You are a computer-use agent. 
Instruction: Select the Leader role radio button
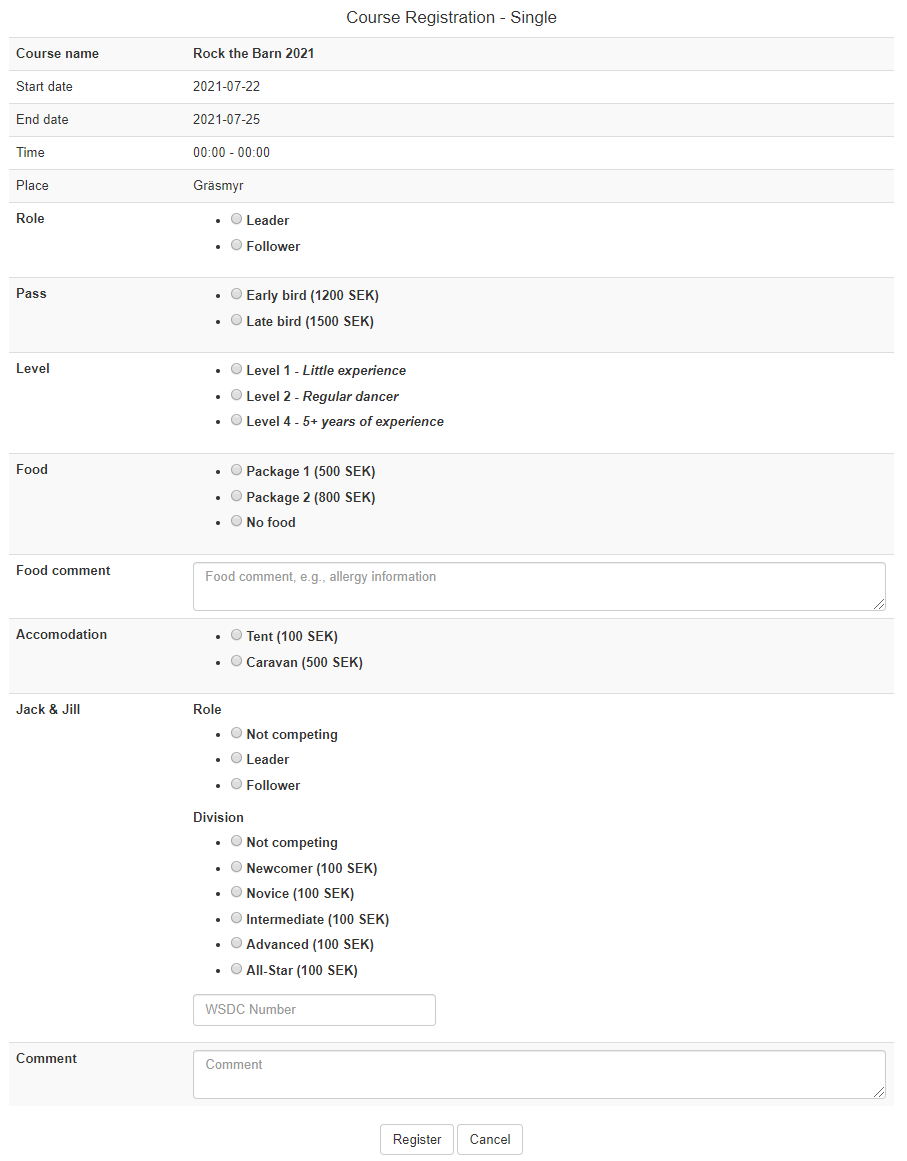click(236, 219)
